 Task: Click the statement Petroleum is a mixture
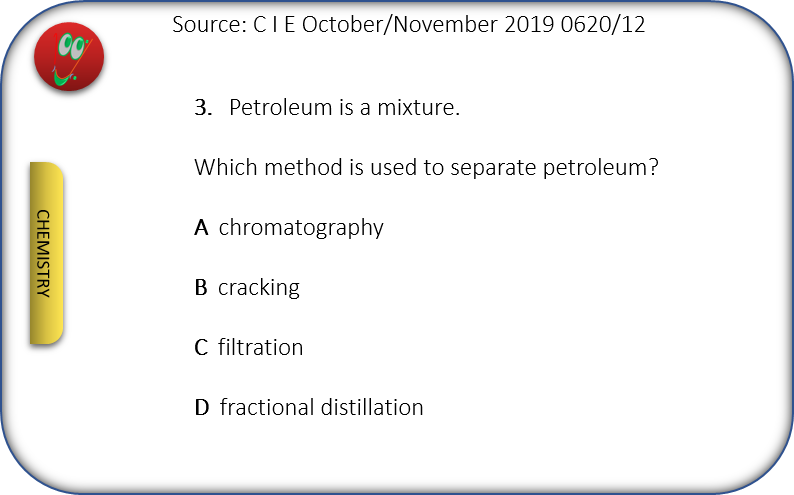[344, 107]
